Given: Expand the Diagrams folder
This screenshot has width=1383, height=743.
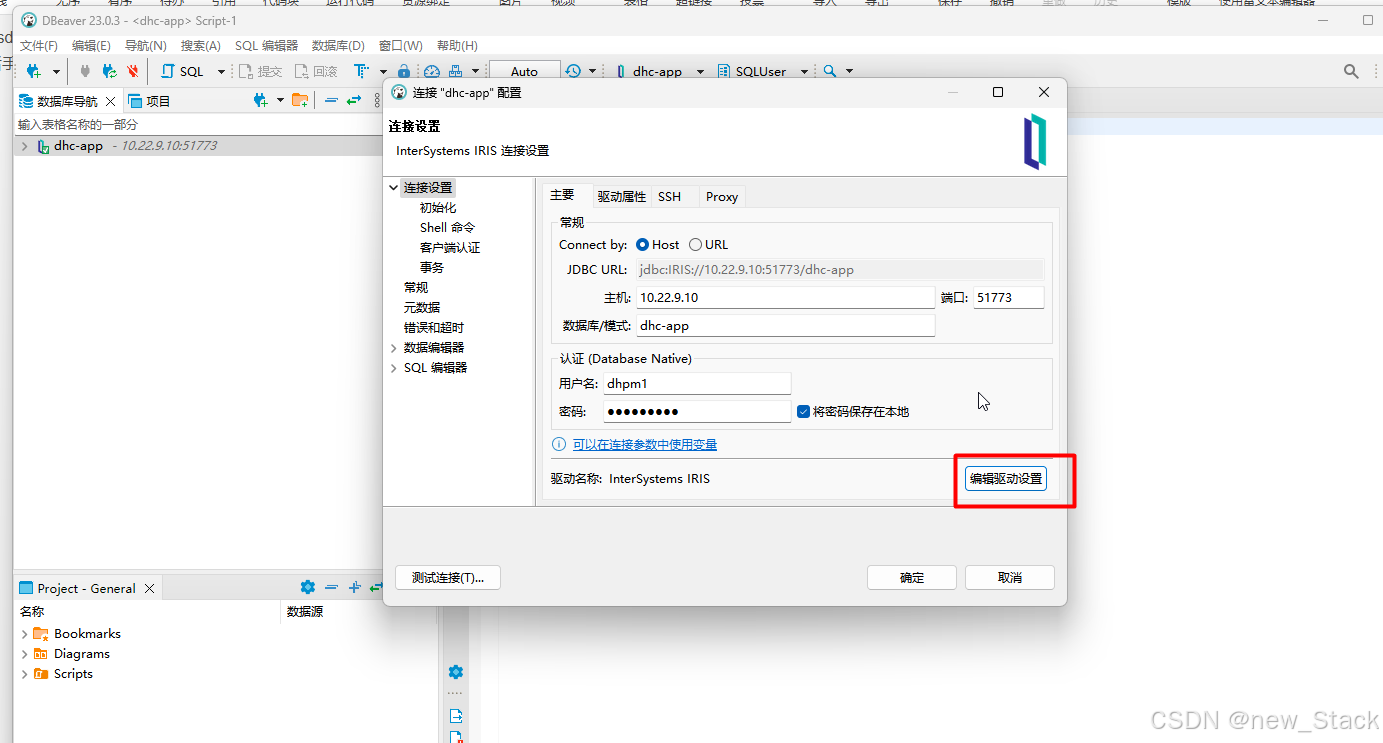Looking at the screenshot, I should click(24, 654).
